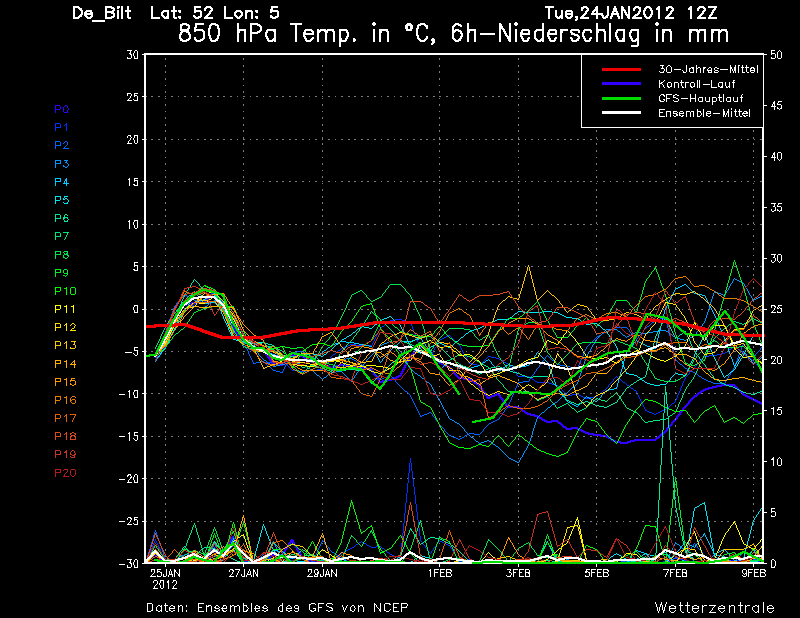Viewport: 800px width, 618px height.
Task: Click the 5FEB date axis label
Action: (x=597, y=574)
